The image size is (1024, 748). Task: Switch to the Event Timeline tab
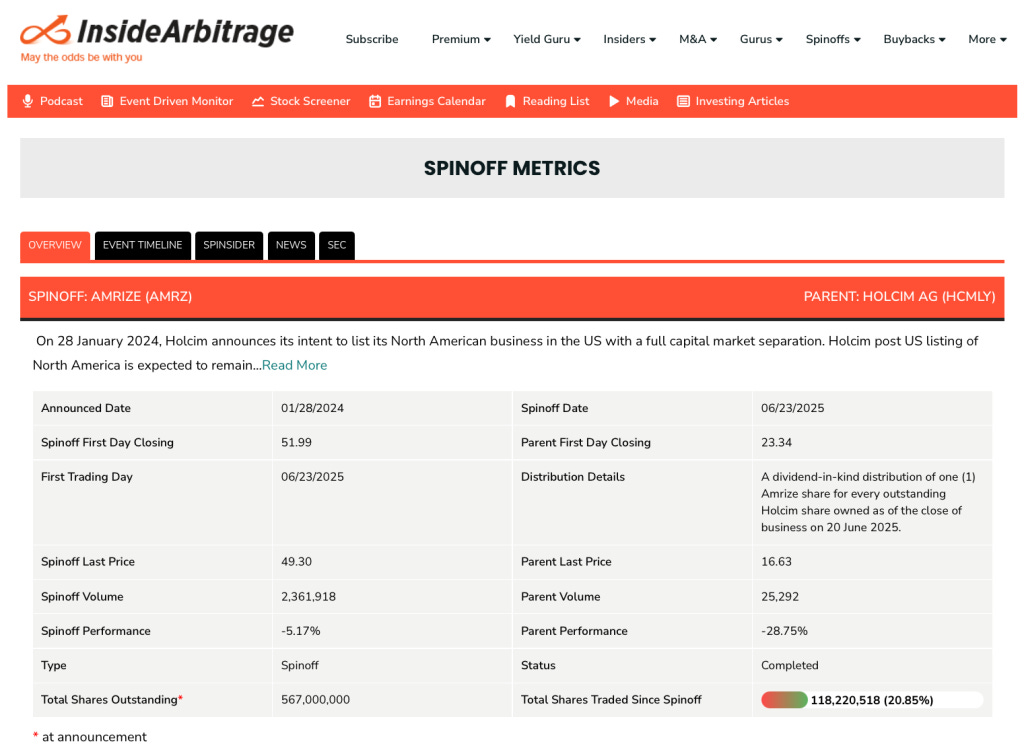(142, 246)
